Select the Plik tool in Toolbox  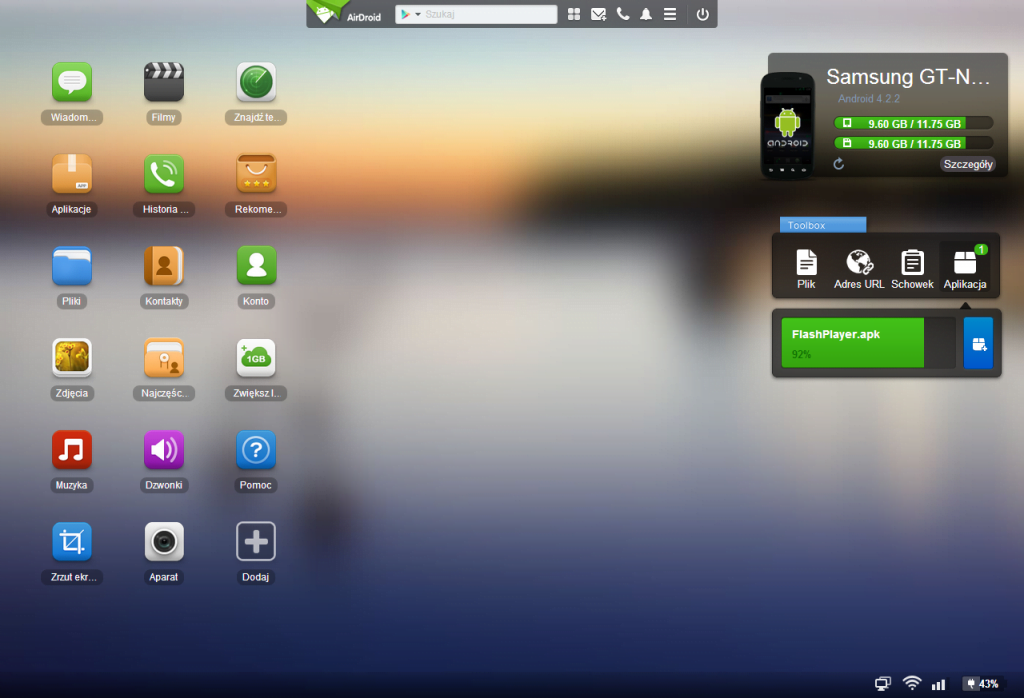(x=807, y=269)
